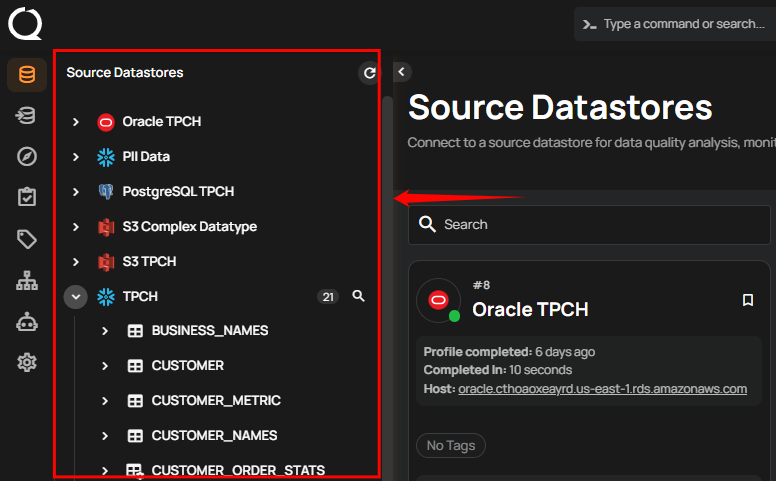Expand the BUSINESS_NAMES table node
The image size is (776, 481).
coord(105,331)
